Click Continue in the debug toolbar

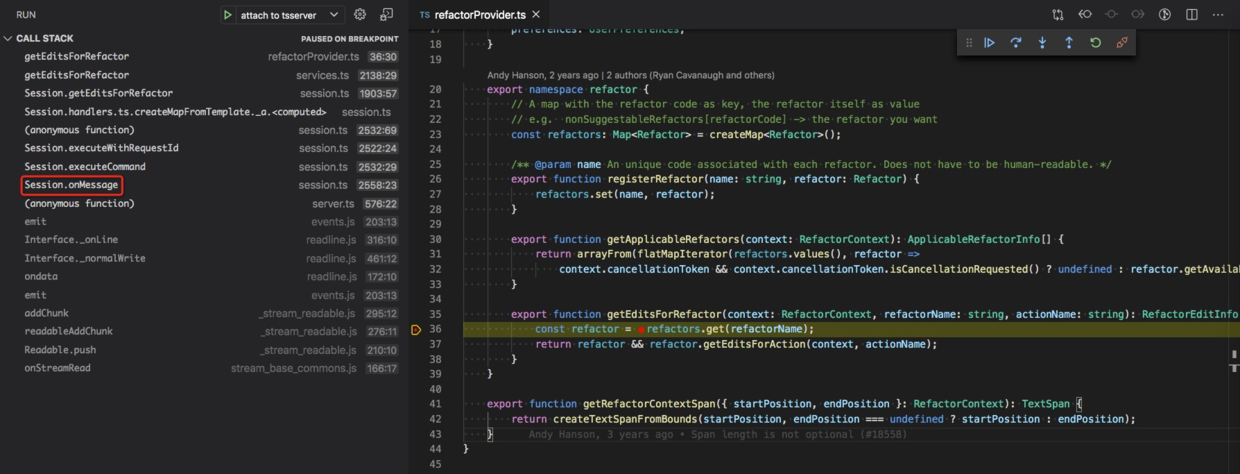pos(989,43)
